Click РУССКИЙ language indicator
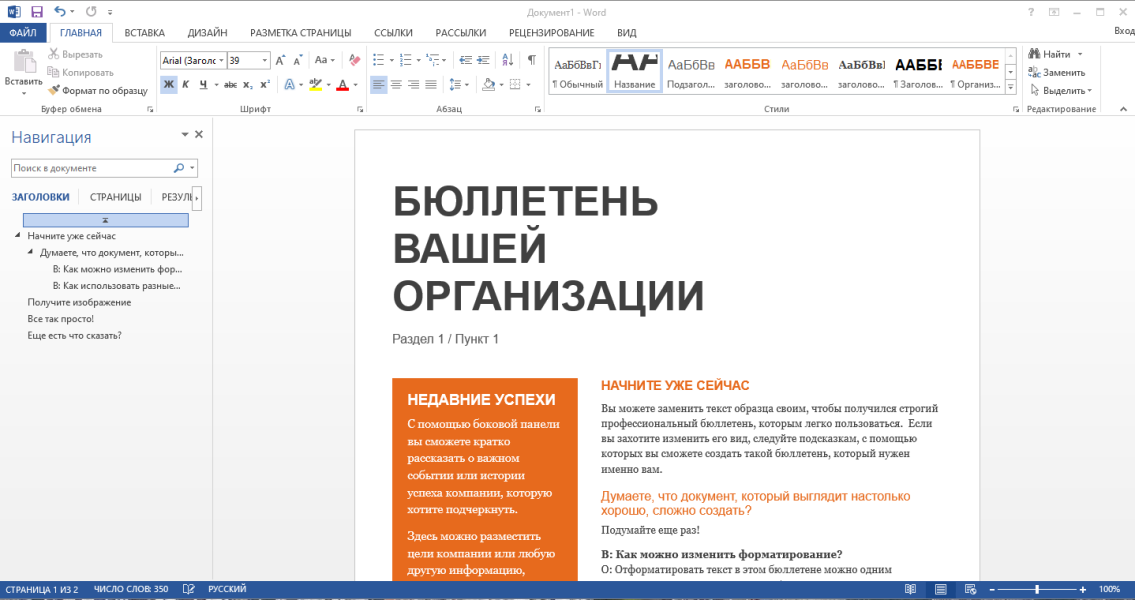Viewport: 1135px width, 600px height. point(227,589)
